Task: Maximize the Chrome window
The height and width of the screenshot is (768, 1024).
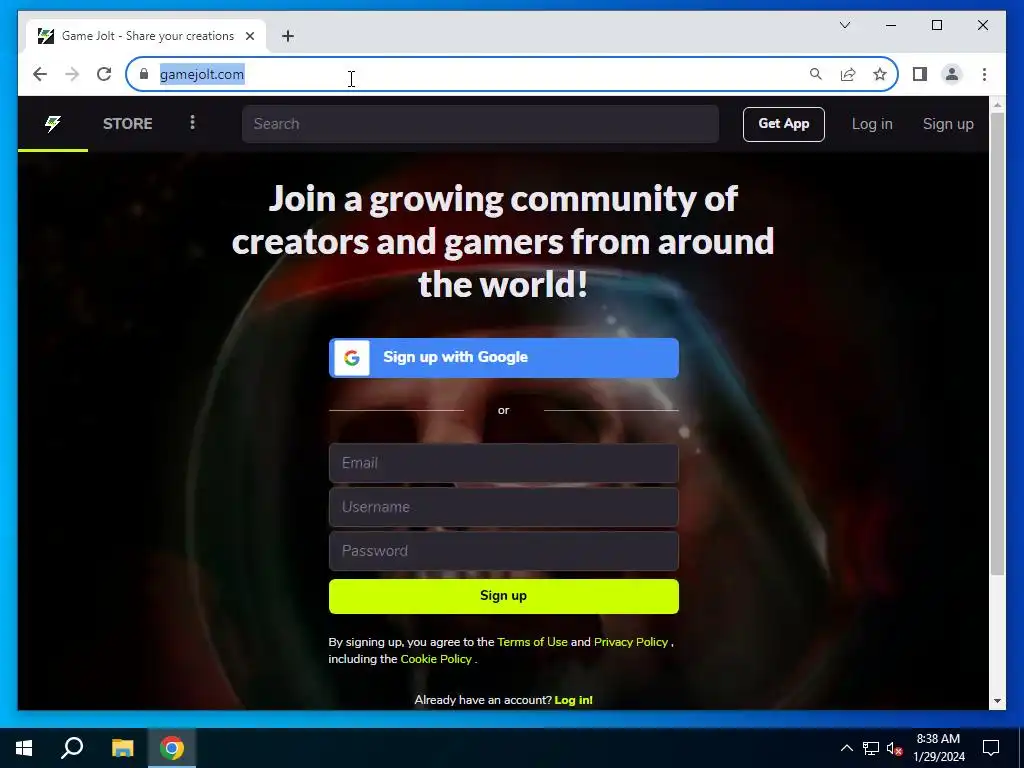Action: [936, 25]
